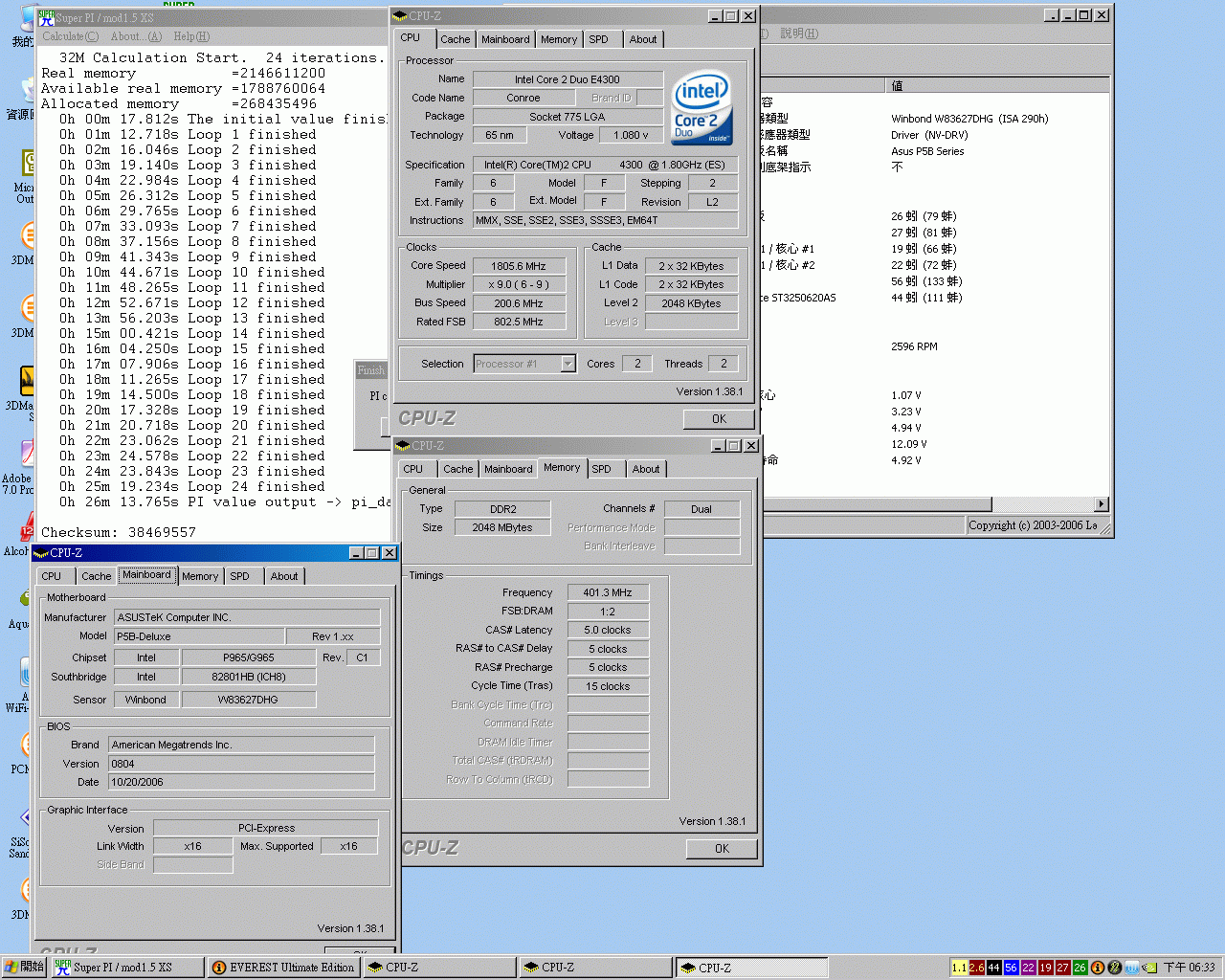The height and width of the screenshot is (980, 1225).
Task: Click mainboard Model field P5B-Deluxe
Action: coord(199,636)
